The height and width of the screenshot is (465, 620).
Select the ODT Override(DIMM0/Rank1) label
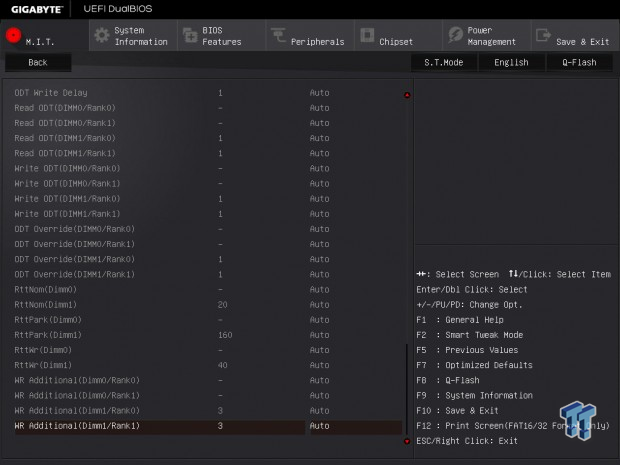point(75,244)
